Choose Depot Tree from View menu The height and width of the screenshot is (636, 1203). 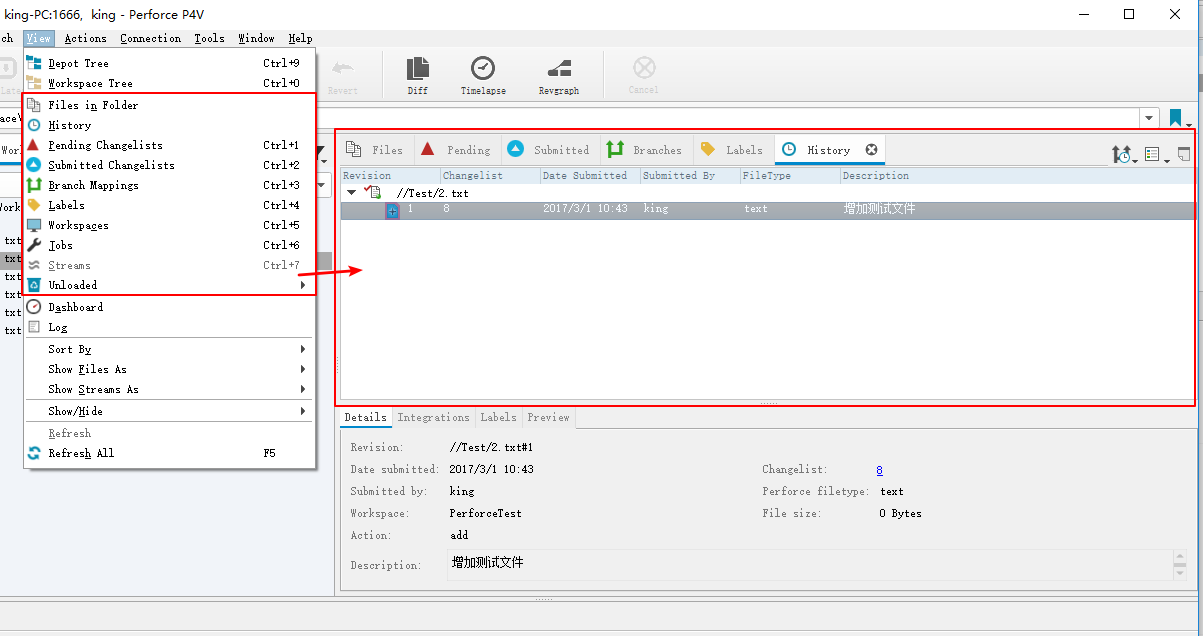click(x=78, y=63)
